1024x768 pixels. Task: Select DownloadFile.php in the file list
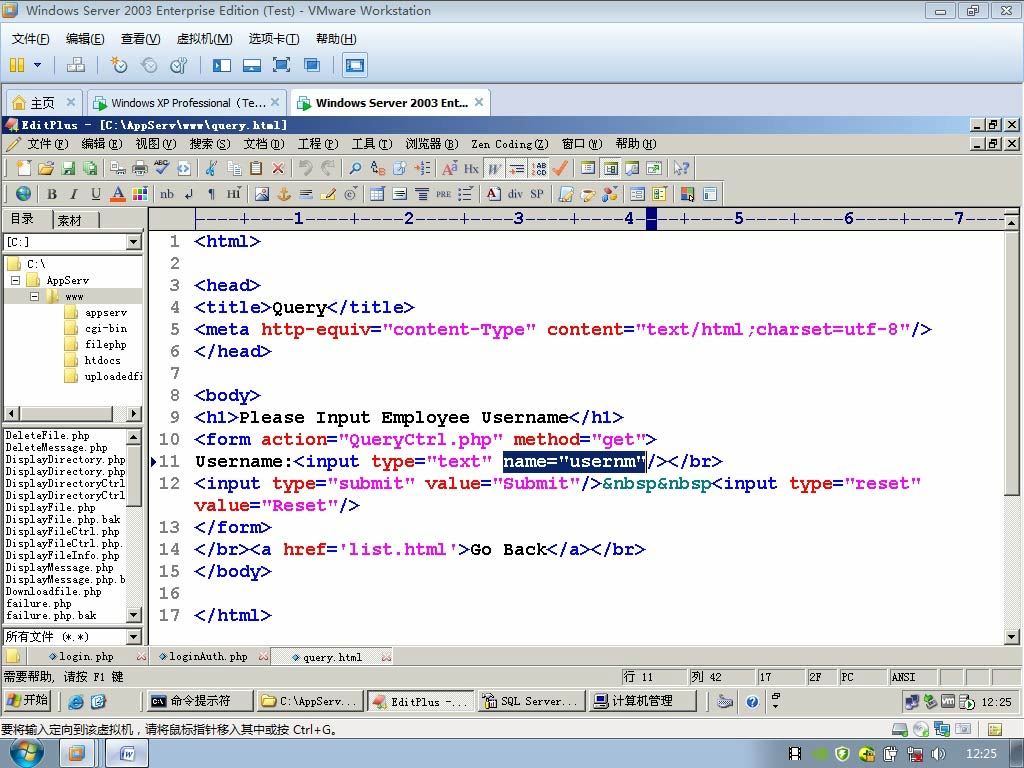(x=54, y=592)
